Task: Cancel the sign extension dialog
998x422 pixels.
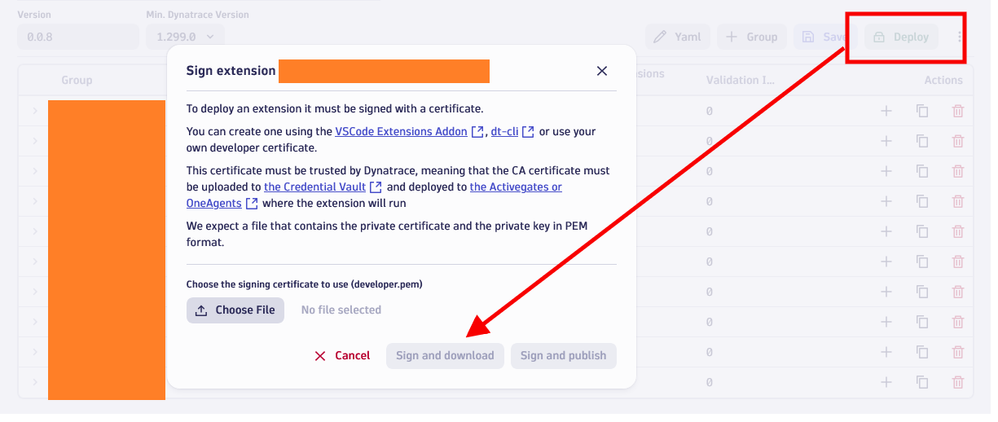Action: coord(342,356)
